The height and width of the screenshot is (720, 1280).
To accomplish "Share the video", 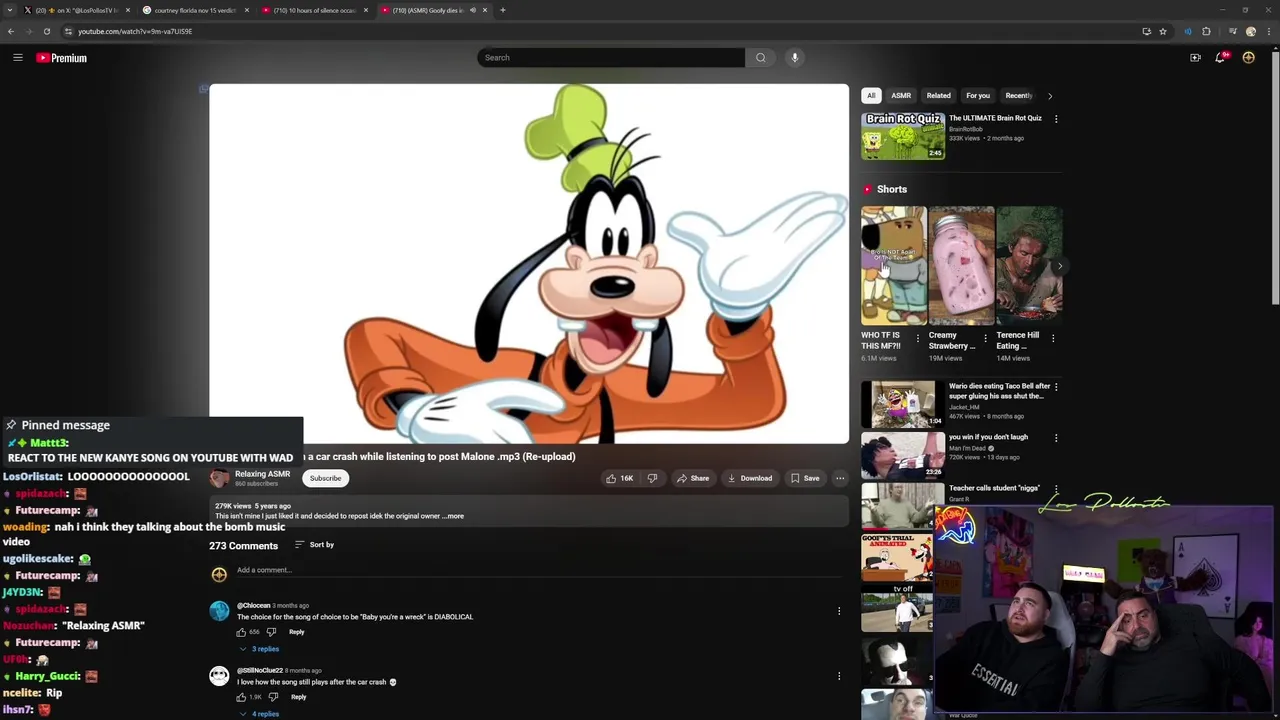I will (693, 478).
